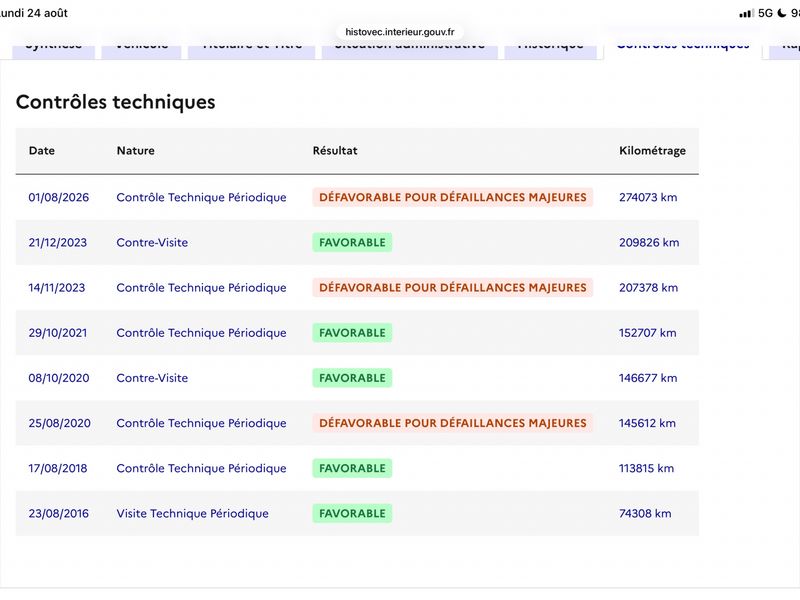Click the Visite Technique Périodique entry

(192, 514)
